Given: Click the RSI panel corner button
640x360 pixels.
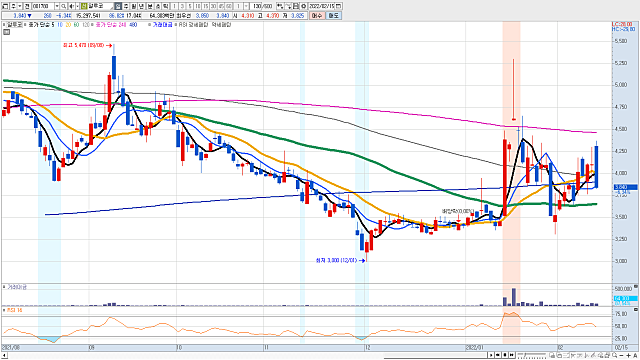Looking at the screenshot, I should click(636, 310).
